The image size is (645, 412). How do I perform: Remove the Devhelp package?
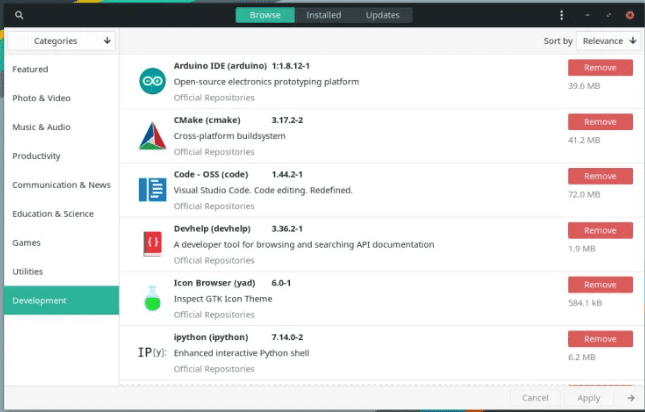point(600,230)
